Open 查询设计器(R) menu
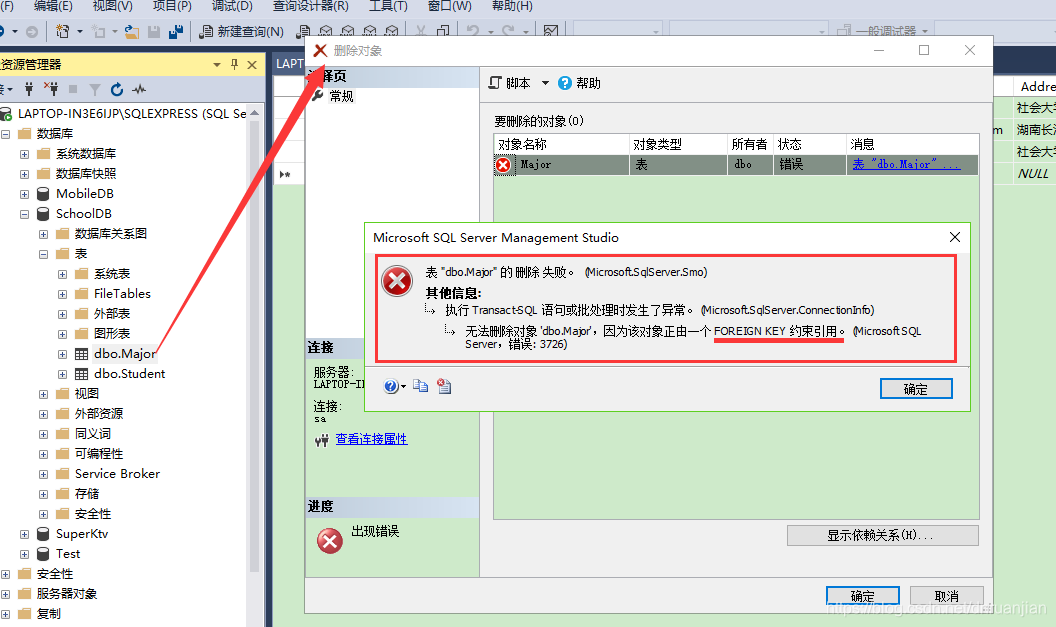The height and width of the screenshot is (627, 1056). pyautogui.click(x=310, y=6)
